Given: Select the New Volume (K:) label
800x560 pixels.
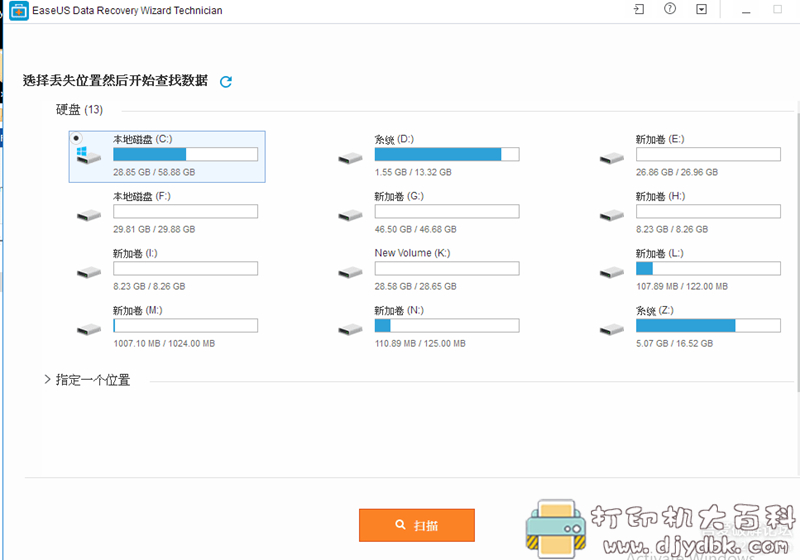Looking at the screenshot, I should (x=412, y=253).
